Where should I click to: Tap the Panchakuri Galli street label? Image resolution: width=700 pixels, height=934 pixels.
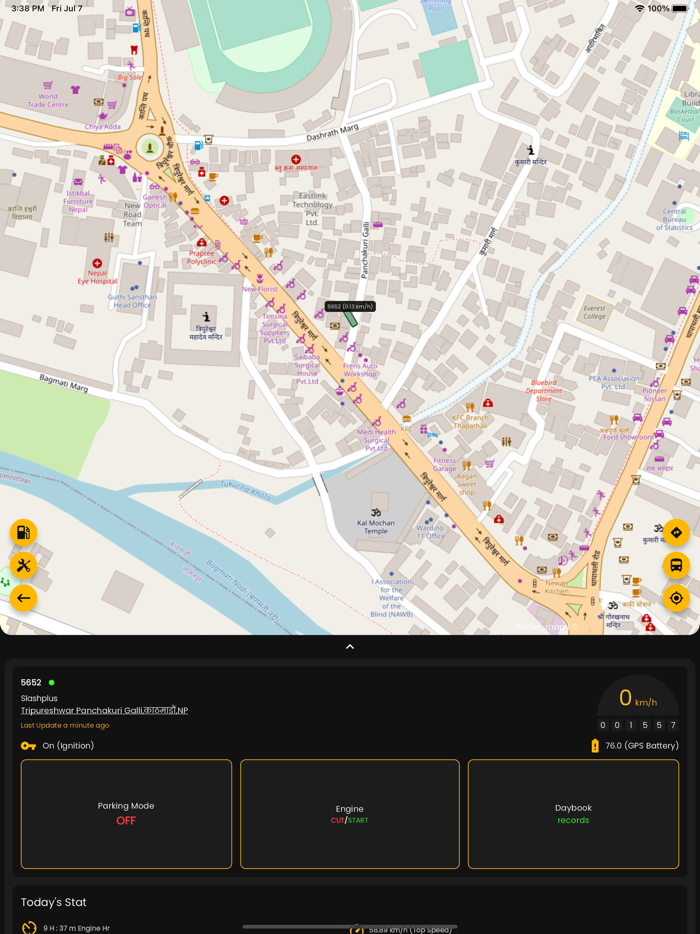coord(365,250)
